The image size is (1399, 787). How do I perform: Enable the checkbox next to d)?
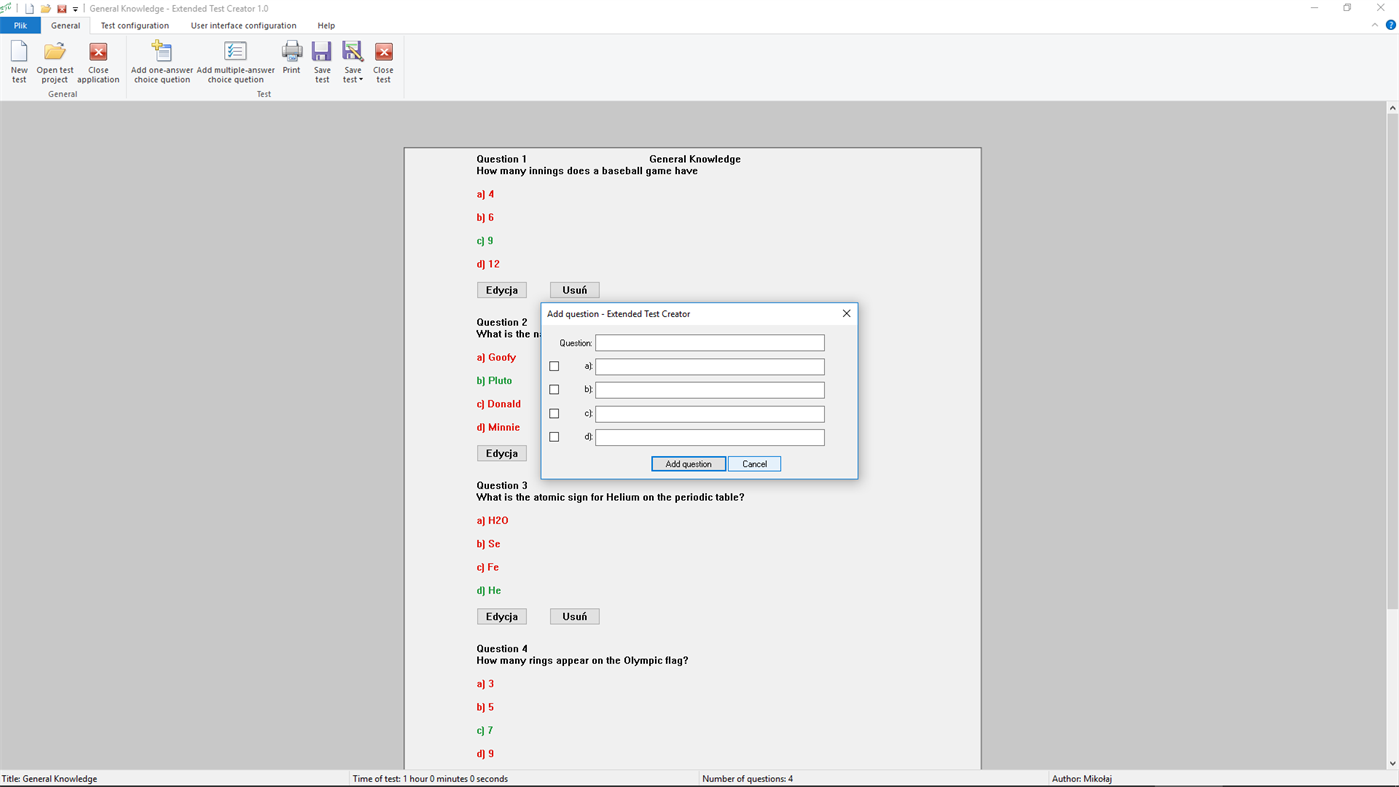(x=554, y=436)
